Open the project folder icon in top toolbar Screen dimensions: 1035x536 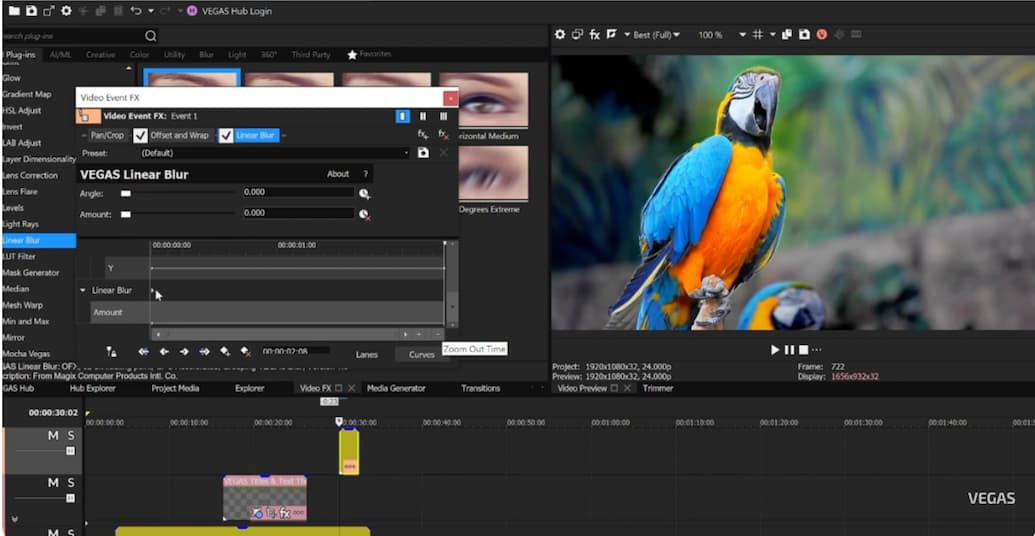pos(14,11)
